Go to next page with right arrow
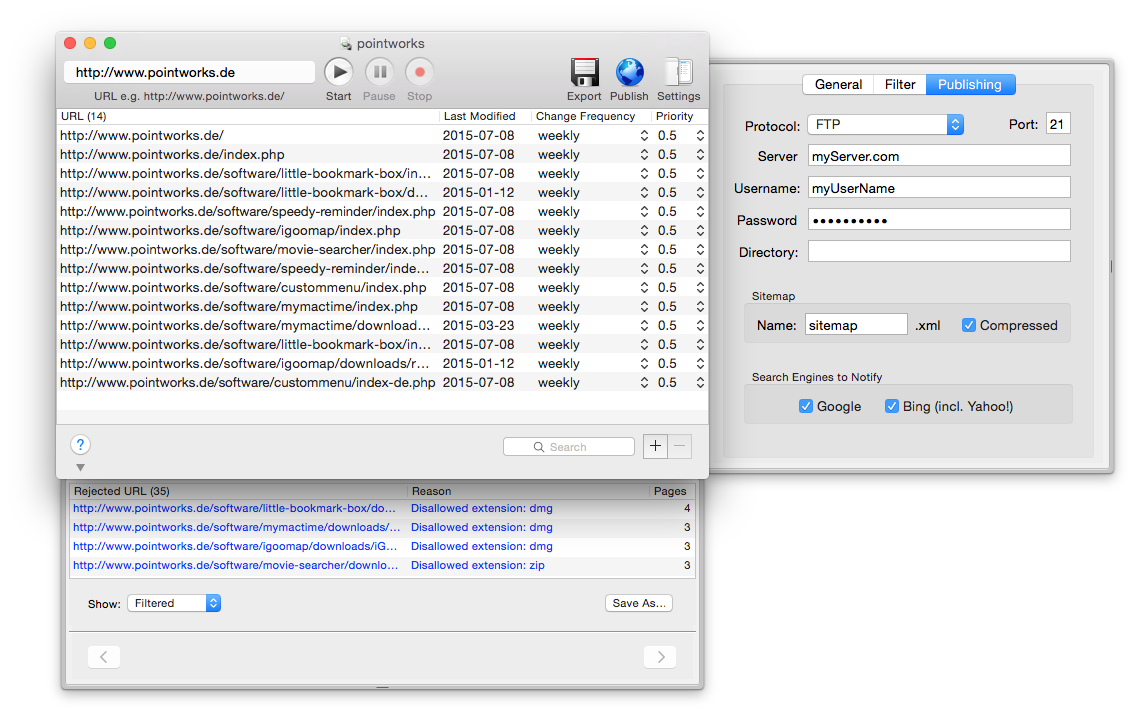Viewport: 1131px width, 711px height. point(660,657)
